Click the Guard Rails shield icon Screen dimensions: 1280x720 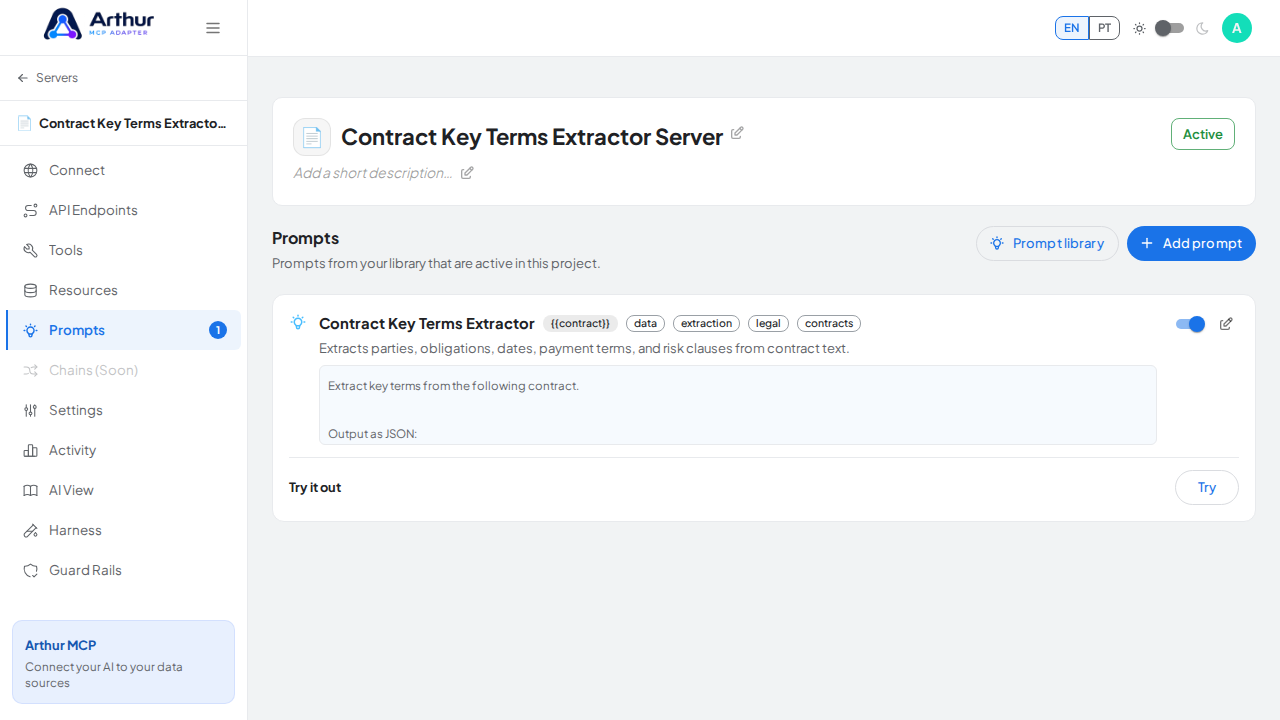click(x=30, y=570)
